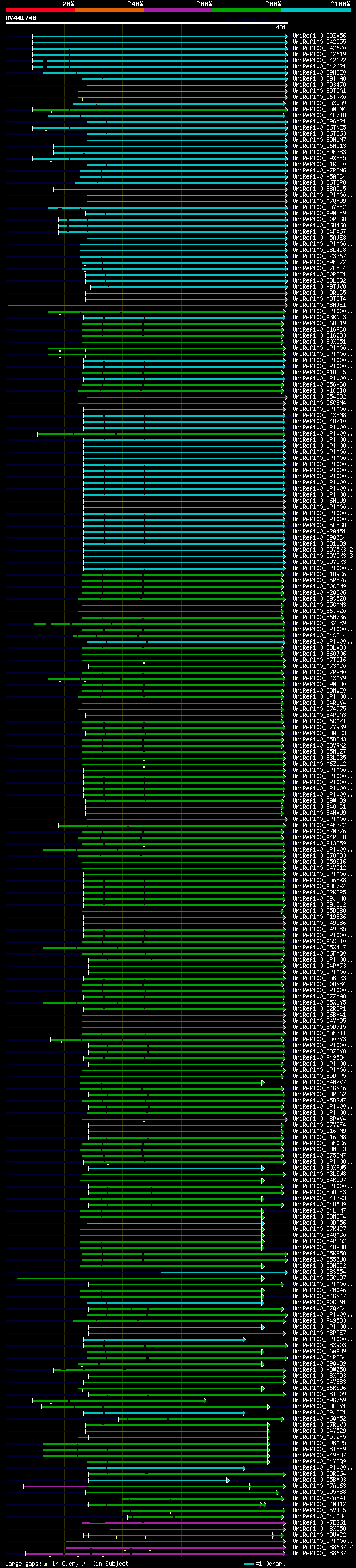Select hit label UniRef100_C5WQN4
356x1568 pixels.
point(319,110)
